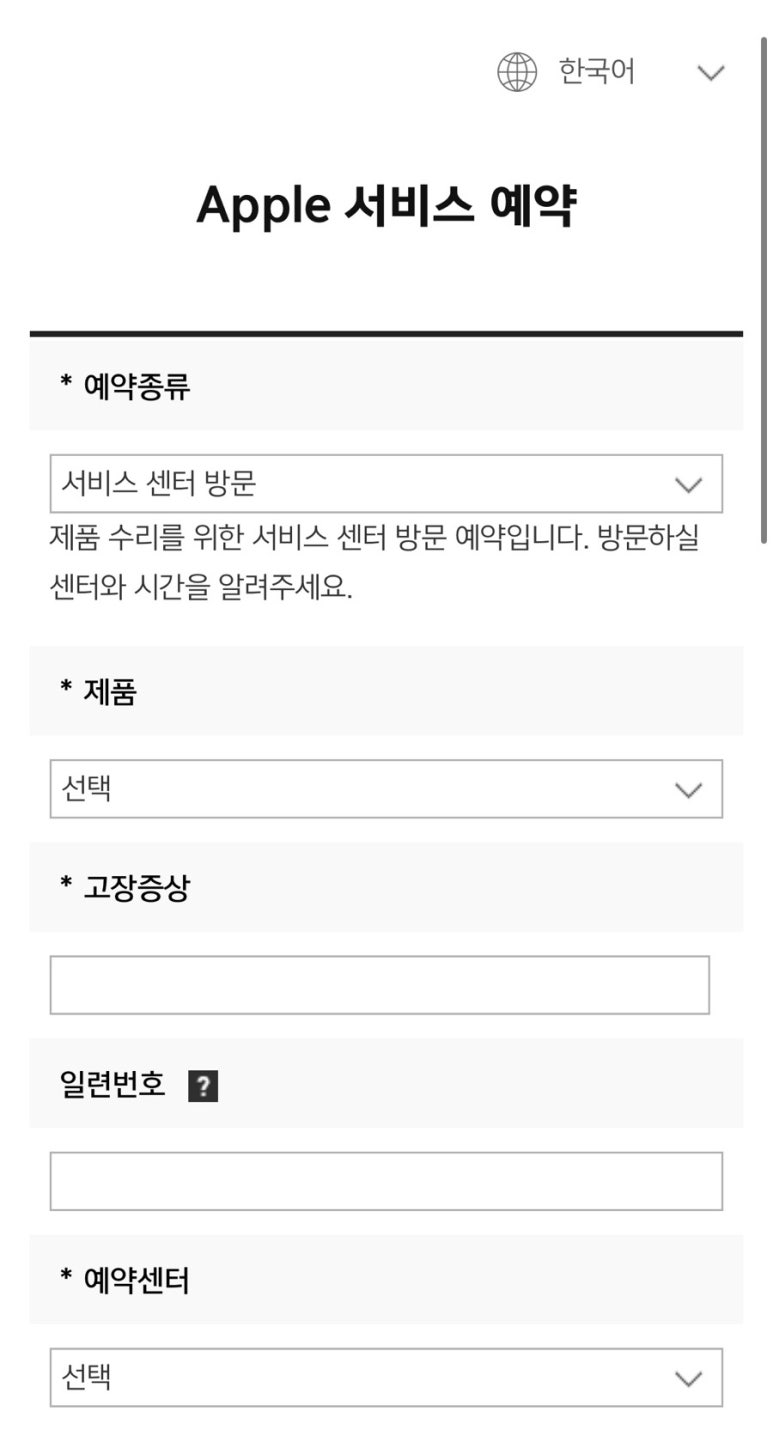Click the 제품 section label
773x1430 pixels.
98,691
